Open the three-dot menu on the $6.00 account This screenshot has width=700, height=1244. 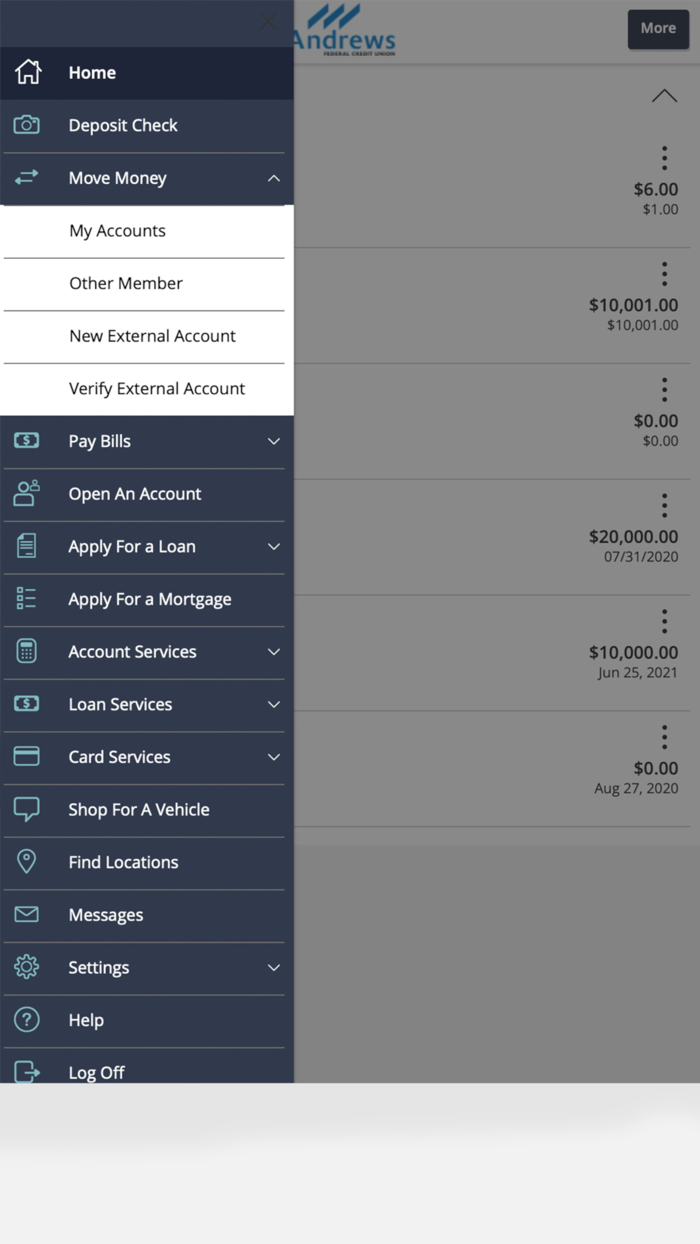point(664,157)
